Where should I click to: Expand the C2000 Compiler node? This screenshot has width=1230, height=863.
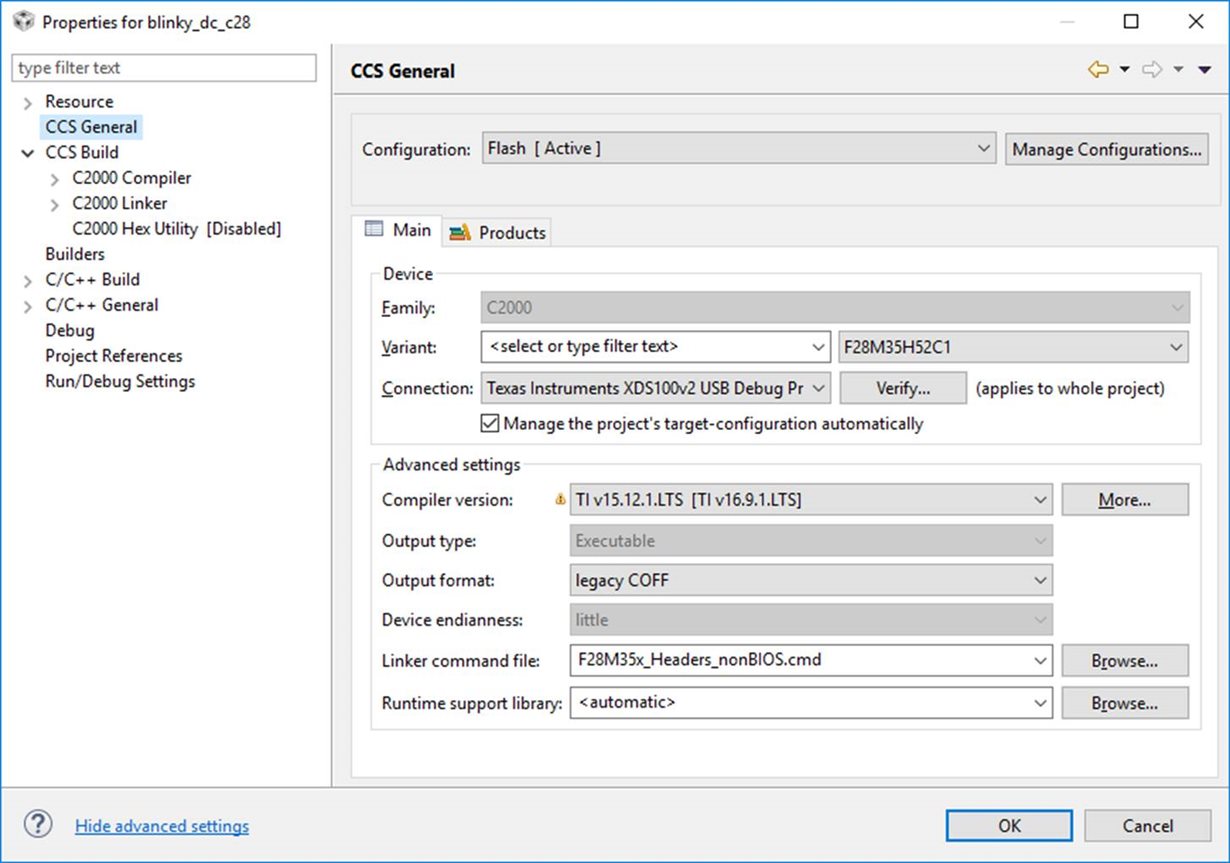tap(55, 179)
